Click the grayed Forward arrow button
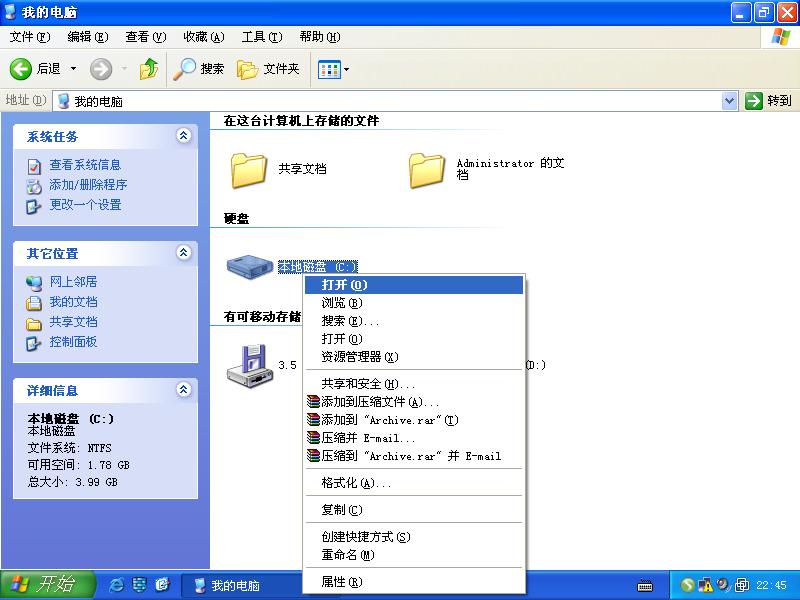 (101, 68)
